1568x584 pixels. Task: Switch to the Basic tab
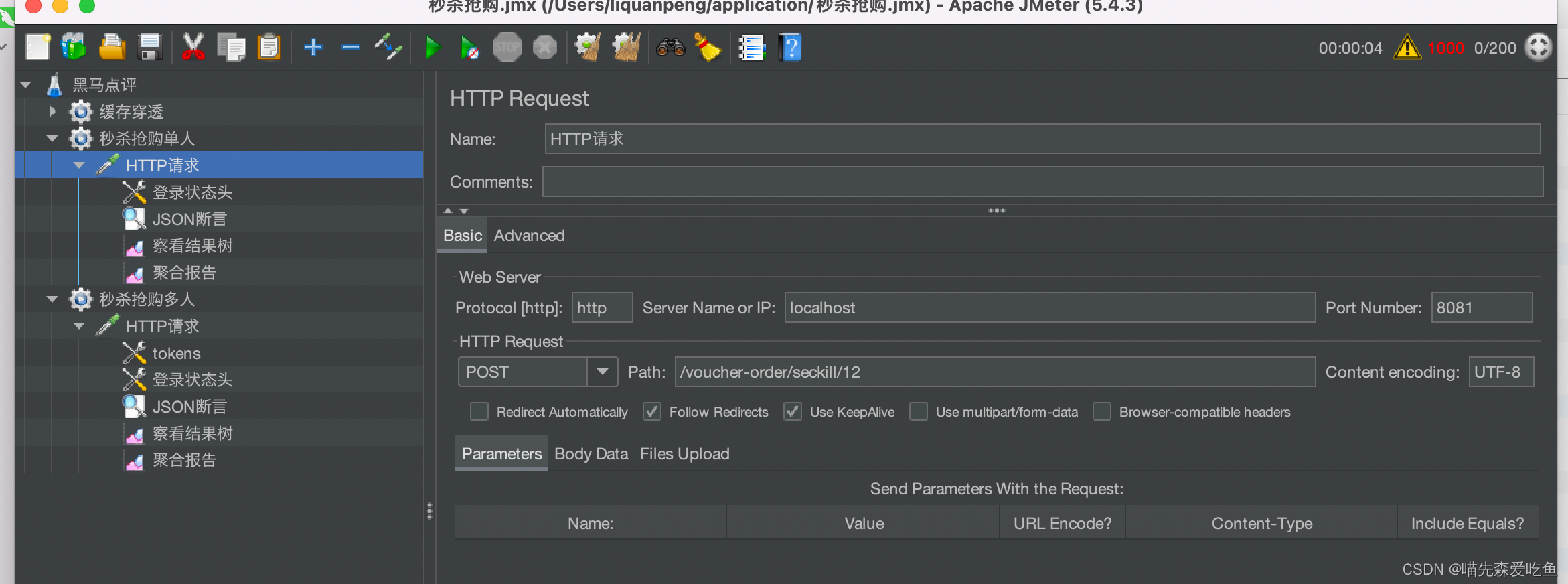pyautogui.click(x=462, y=236)
